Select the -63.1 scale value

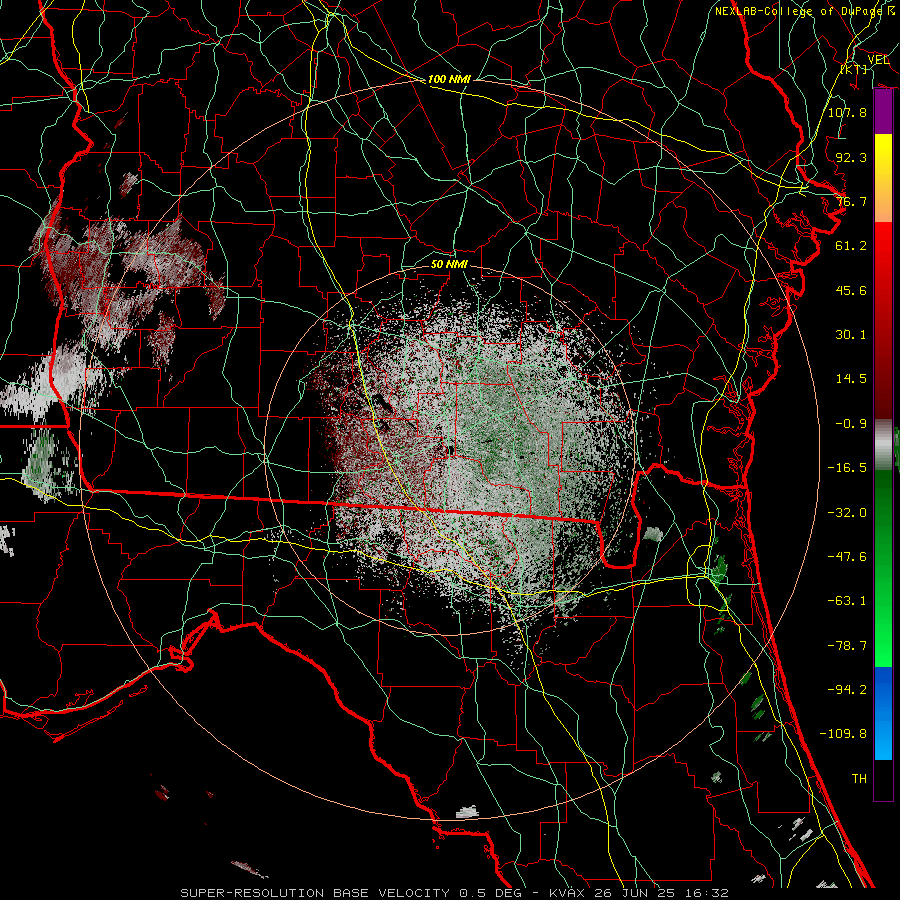[847, 601]
